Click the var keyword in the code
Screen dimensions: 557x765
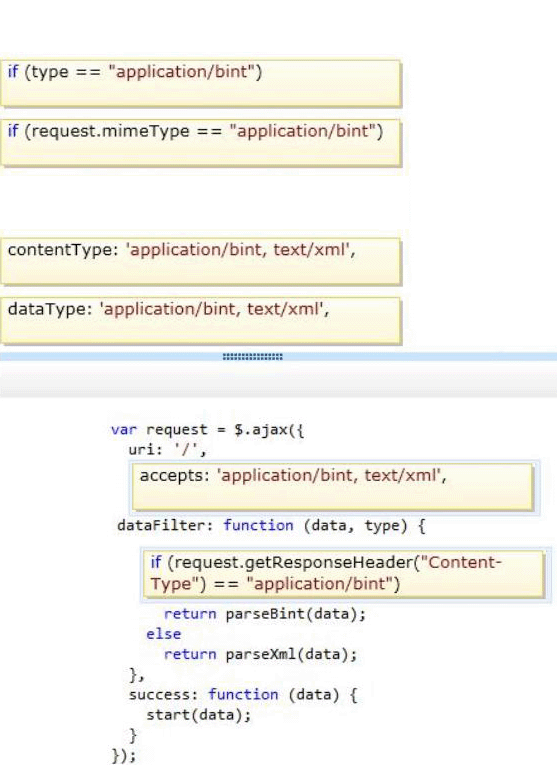tap(124, 430)
